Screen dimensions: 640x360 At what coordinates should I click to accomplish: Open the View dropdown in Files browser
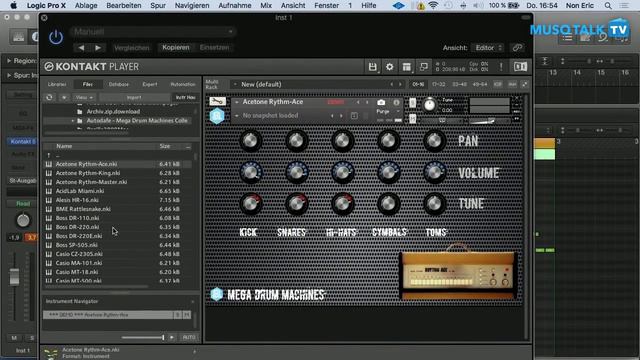(84, 98)
